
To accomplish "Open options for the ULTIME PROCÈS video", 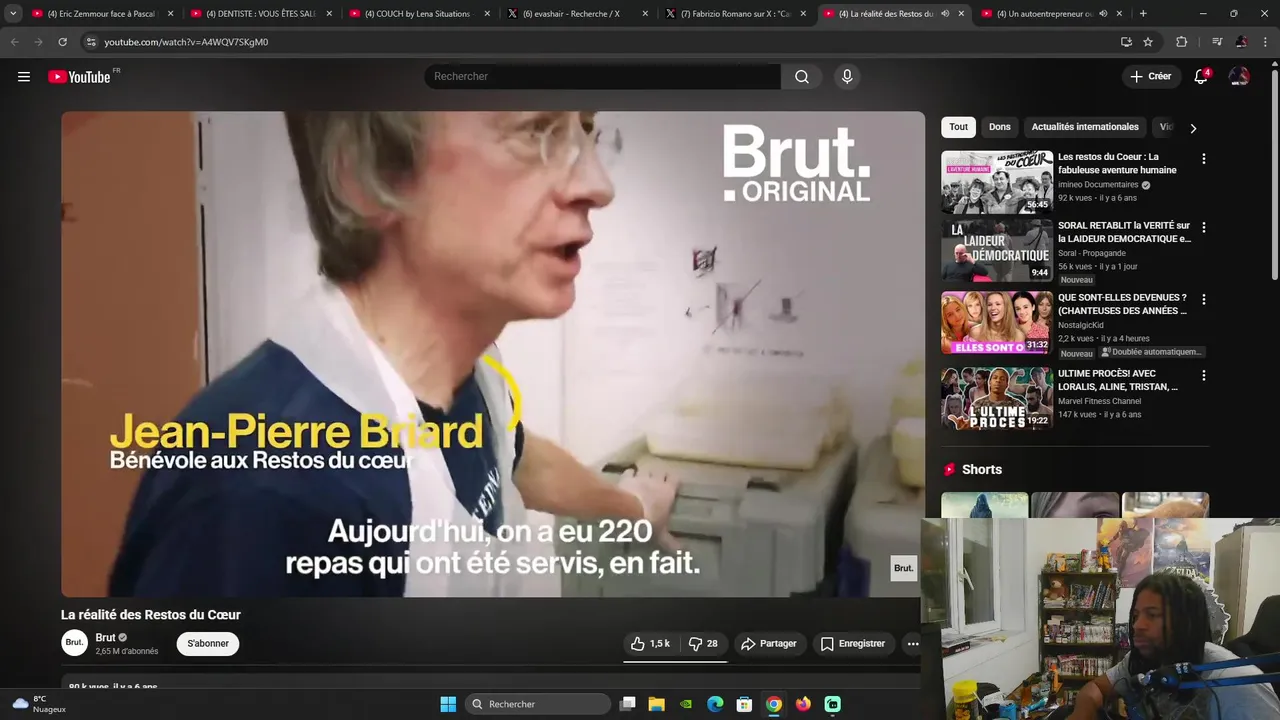I will [x=1203, y=376].
